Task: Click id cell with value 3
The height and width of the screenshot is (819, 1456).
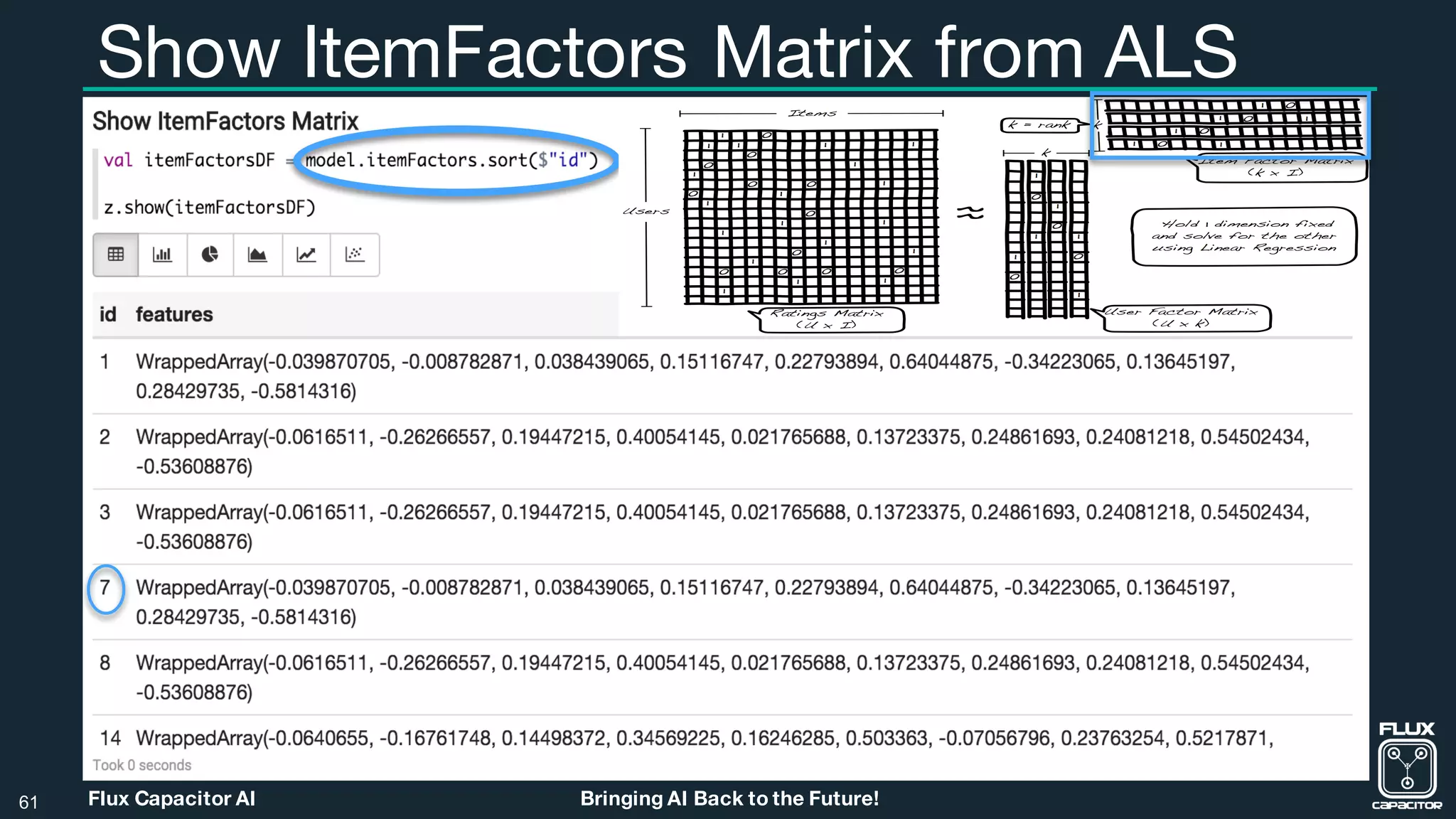Action: click(105, 513)
